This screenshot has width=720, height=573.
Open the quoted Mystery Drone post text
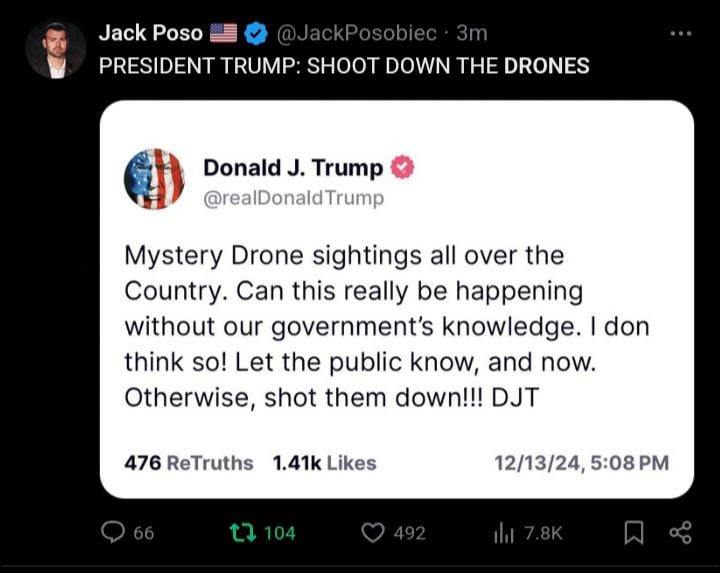tap(387, 326)
